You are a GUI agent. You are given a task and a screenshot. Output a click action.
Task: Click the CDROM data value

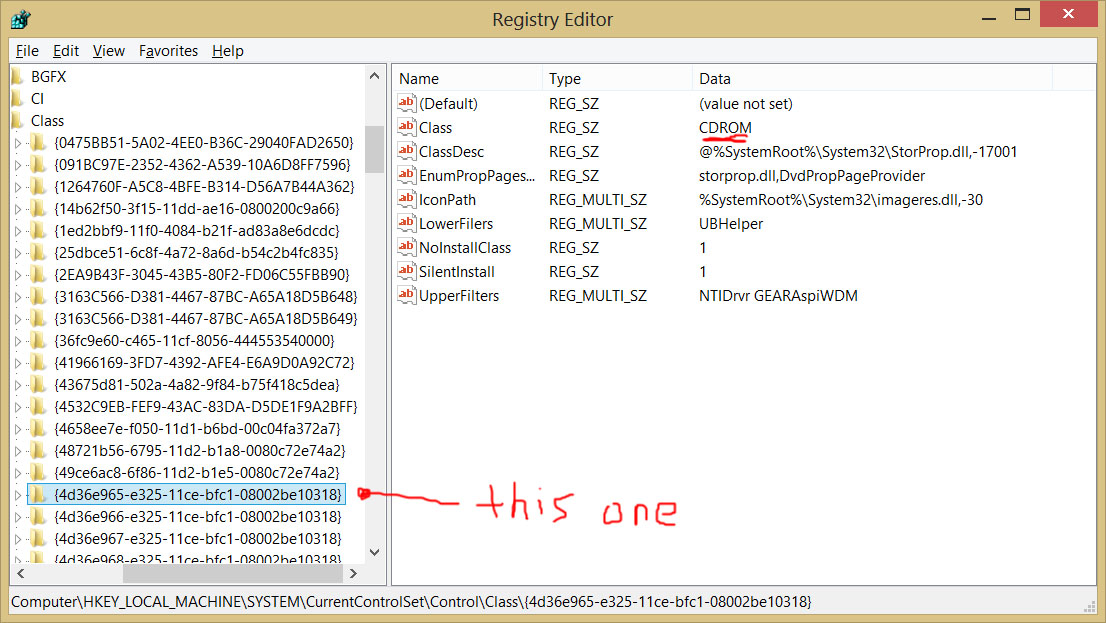click(x=725, y=128)
